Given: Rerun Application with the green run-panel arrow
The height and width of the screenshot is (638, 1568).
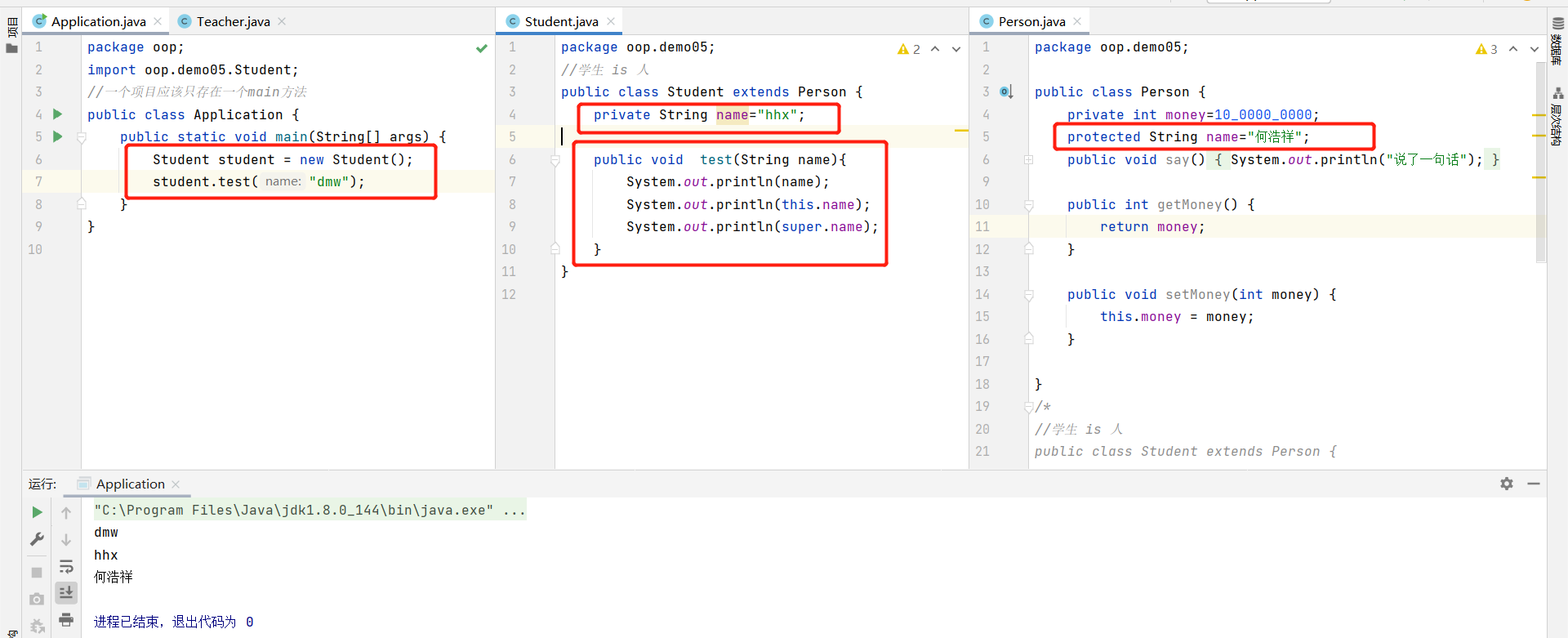Looking at the screenshot, I should (37, 512).
